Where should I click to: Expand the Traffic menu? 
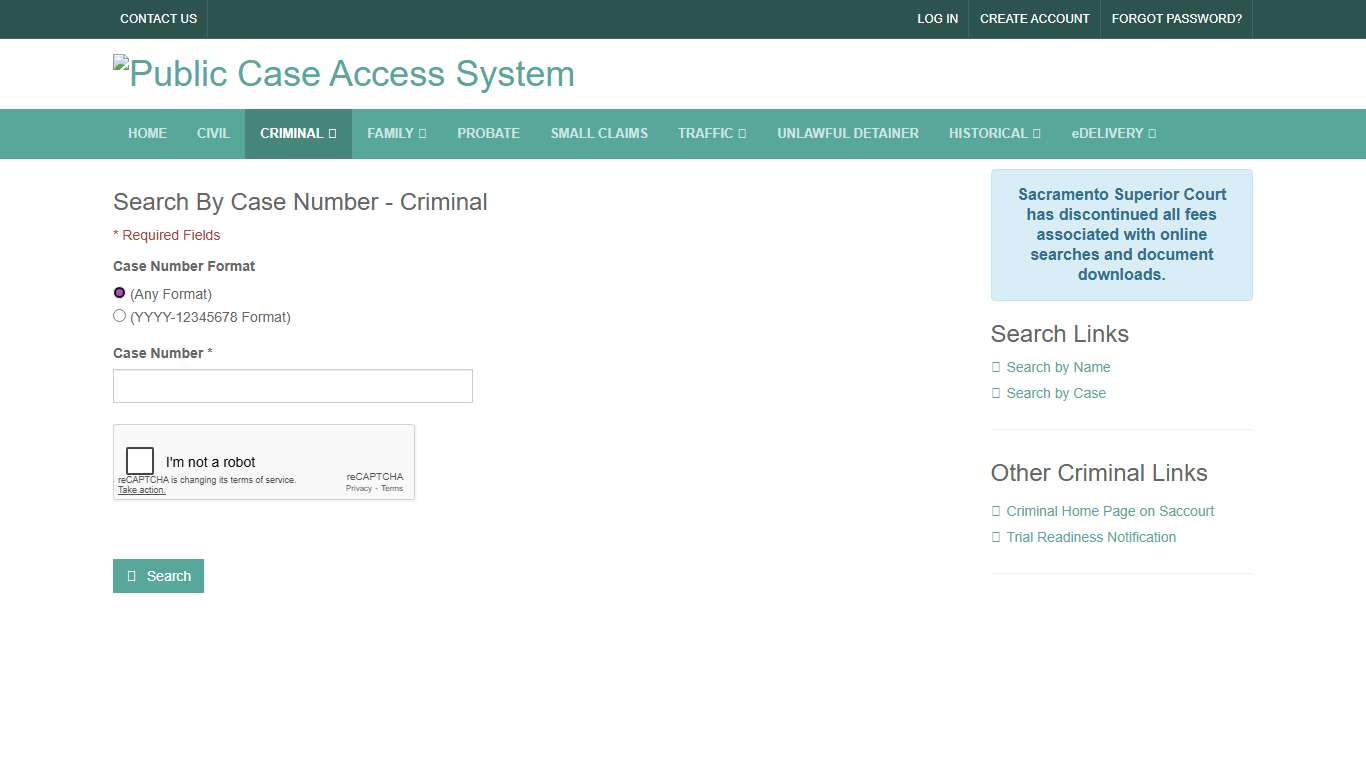[711, 133]
